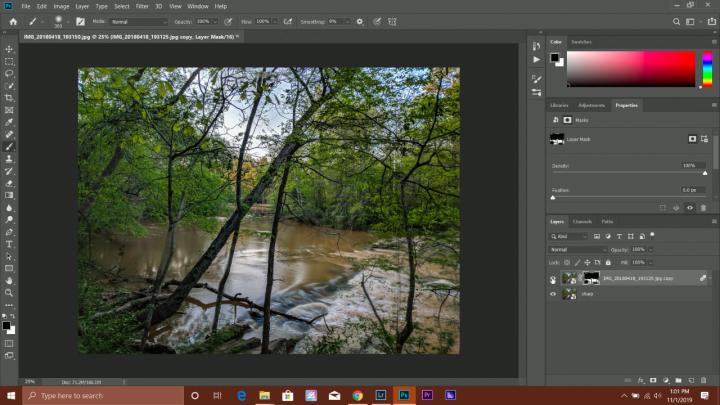Add layer mask at Layers panel bottom
This screenshot has width=720, height=405.
pos(653,380)
